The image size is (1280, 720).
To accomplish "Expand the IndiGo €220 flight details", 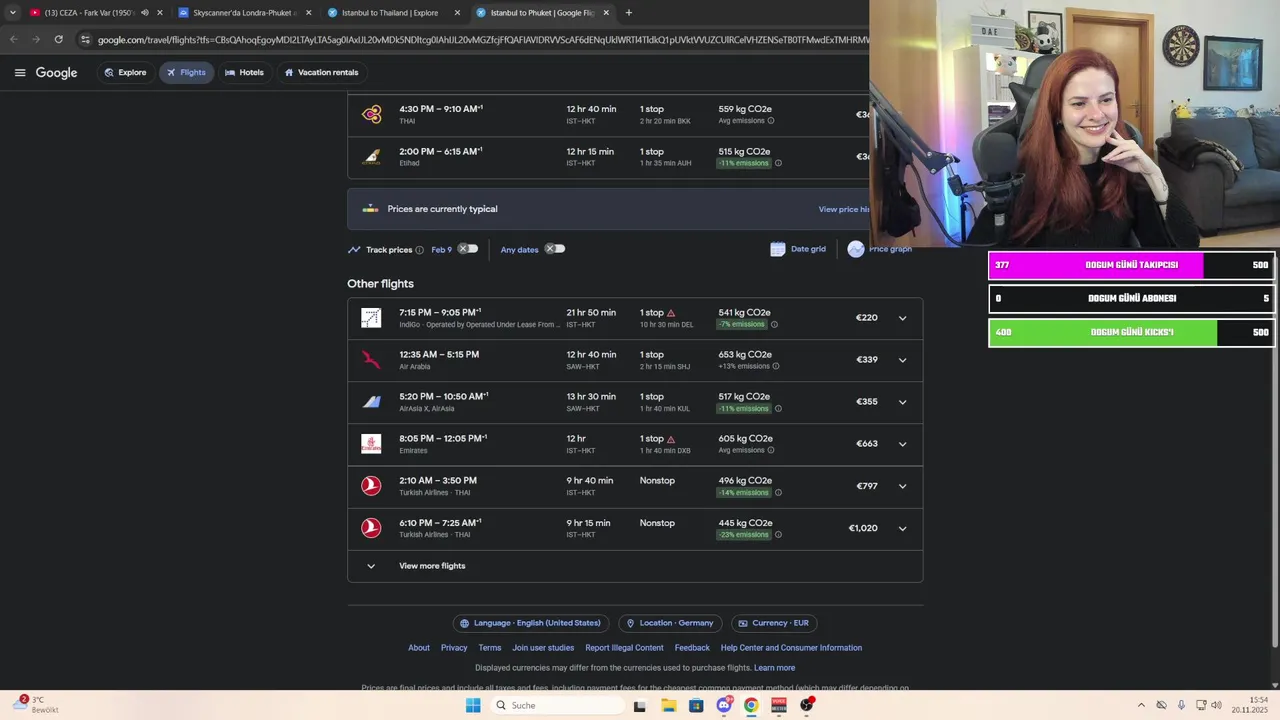I will tap(902, 318).
